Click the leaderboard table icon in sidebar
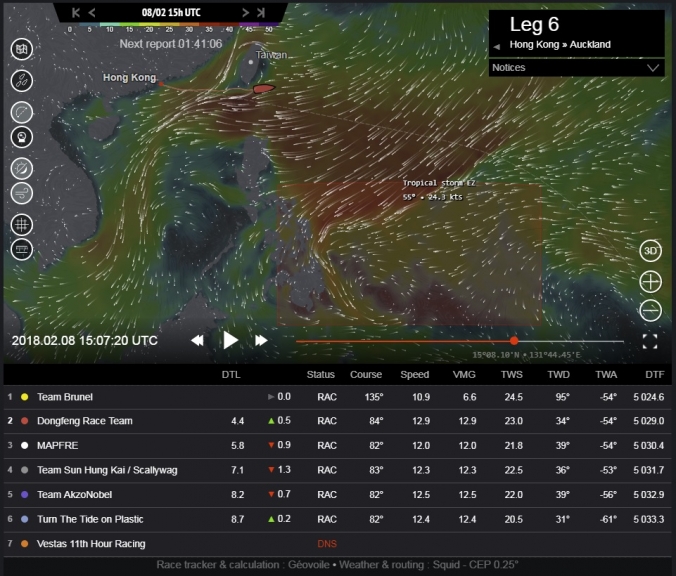 [x=22, y=250]
